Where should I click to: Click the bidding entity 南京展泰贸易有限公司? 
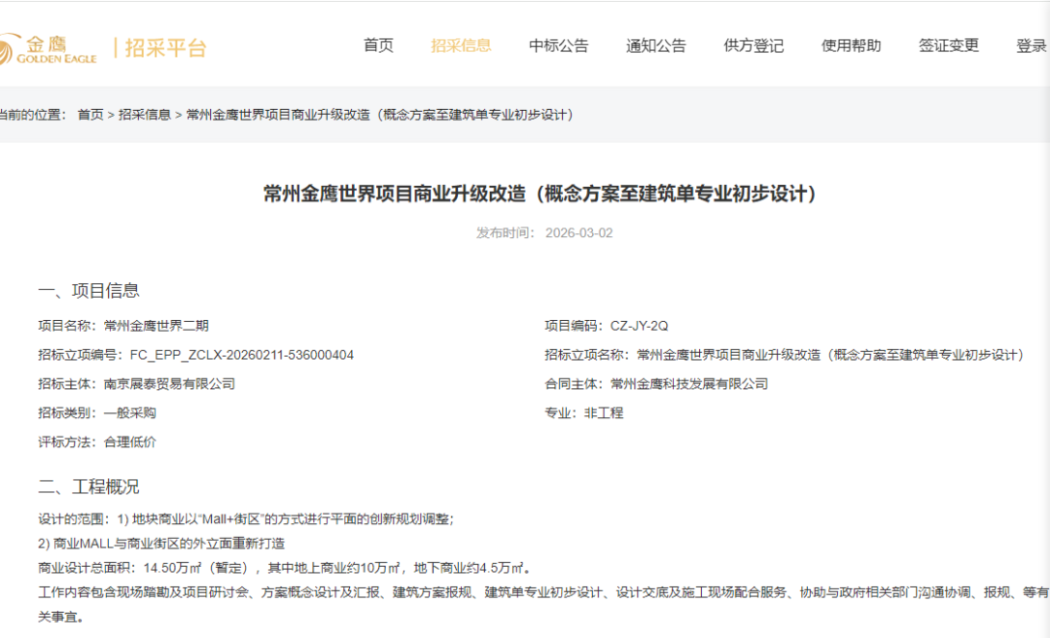169,384
